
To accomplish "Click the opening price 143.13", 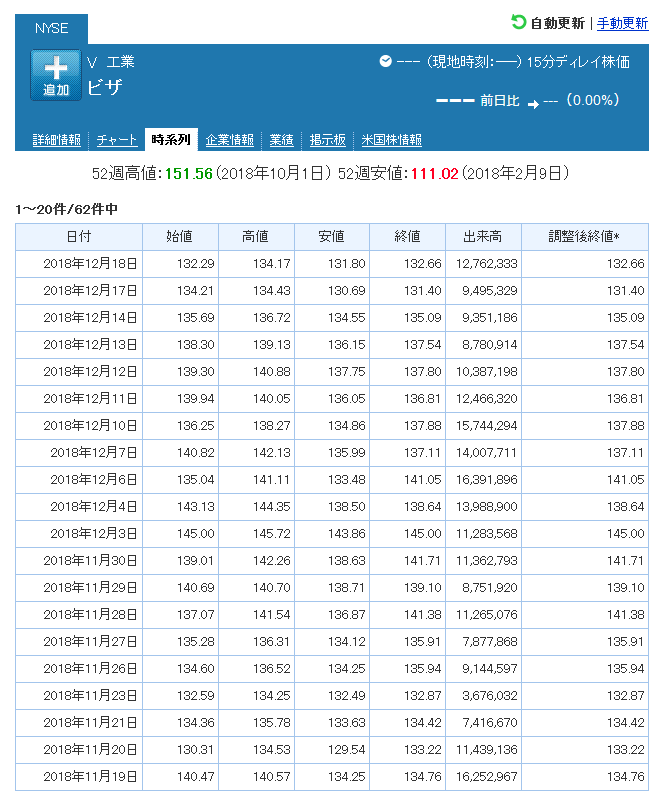I will tap(196, 507).
